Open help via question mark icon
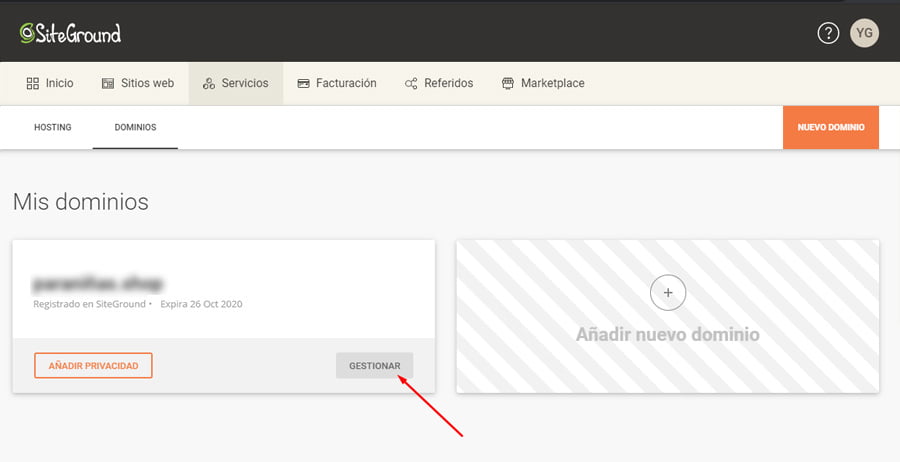The image size is (900, 462). 828,33
